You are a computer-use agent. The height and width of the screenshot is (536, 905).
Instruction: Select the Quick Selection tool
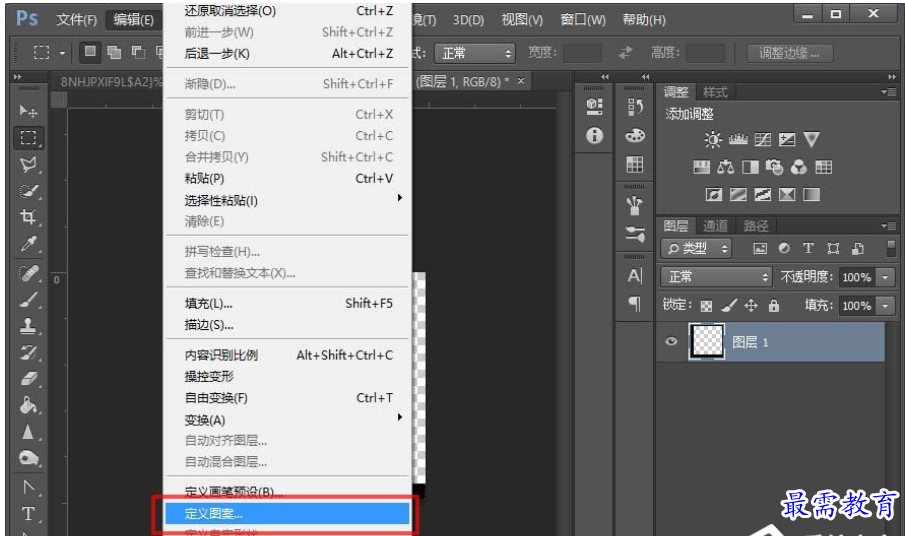(x=28, y=191)
